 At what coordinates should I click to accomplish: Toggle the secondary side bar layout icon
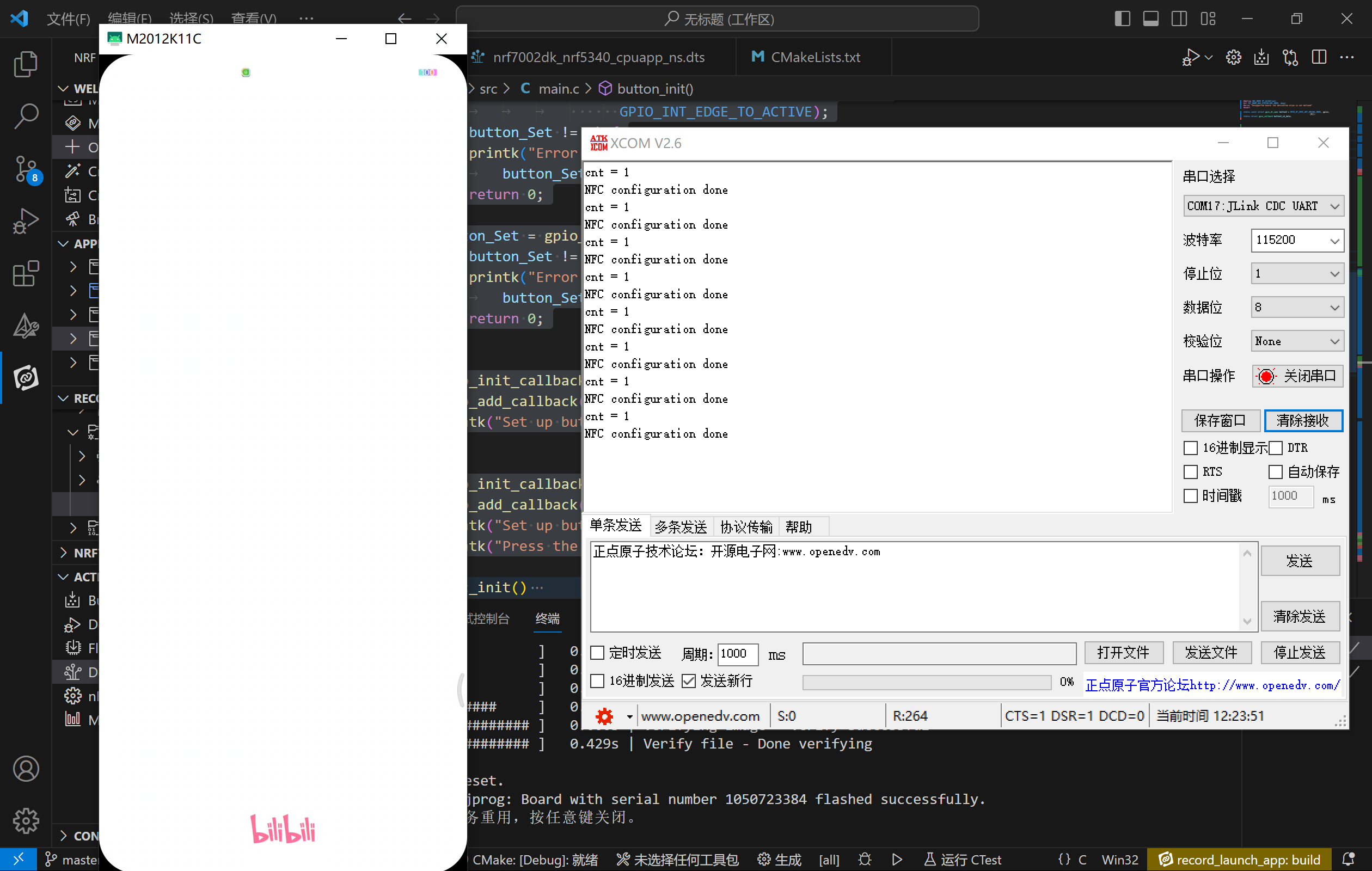(x=1179, y=19)
